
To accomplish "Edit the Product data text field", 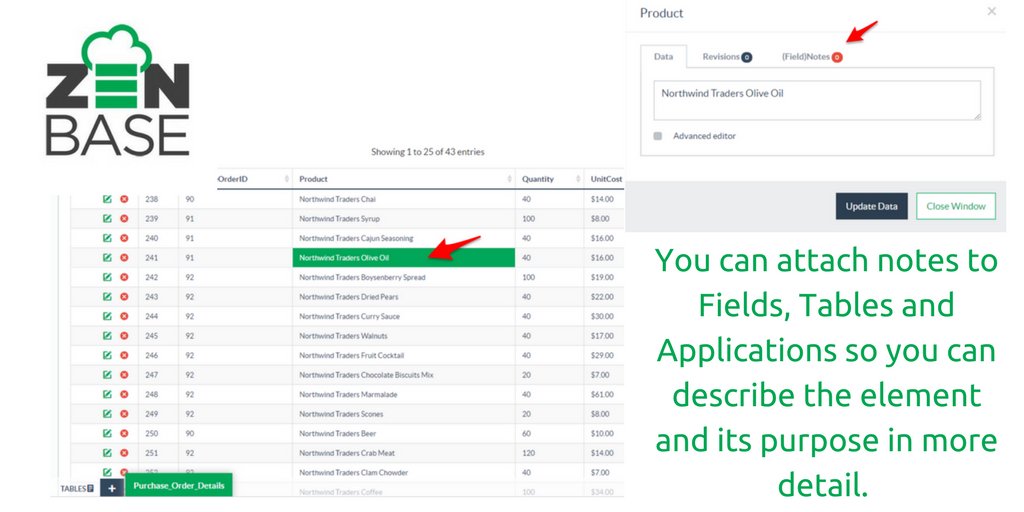I will click(x=817, y=101).
